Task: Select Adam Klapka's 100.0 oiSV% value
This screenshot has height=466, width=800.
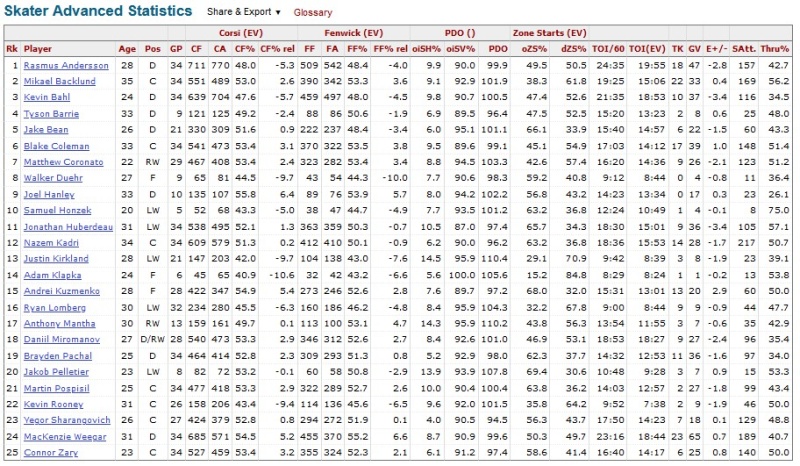Action: tap(462, 275)
